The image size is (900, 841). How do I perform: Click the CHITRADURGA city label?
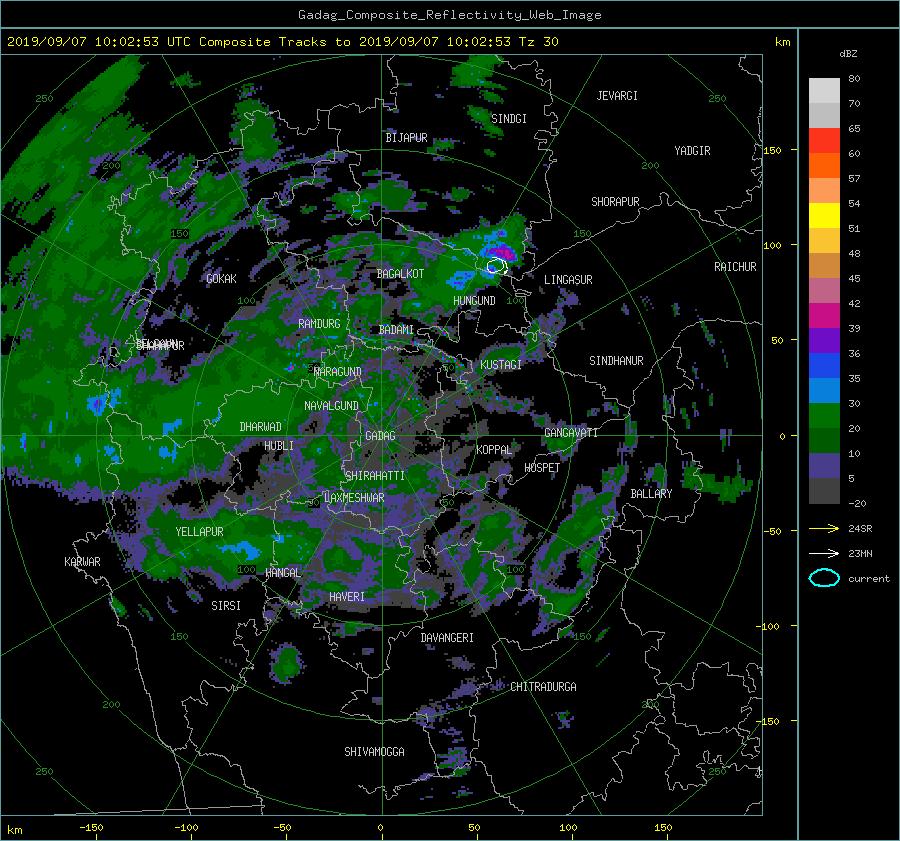pyautogui.click(x=543, y=687)
